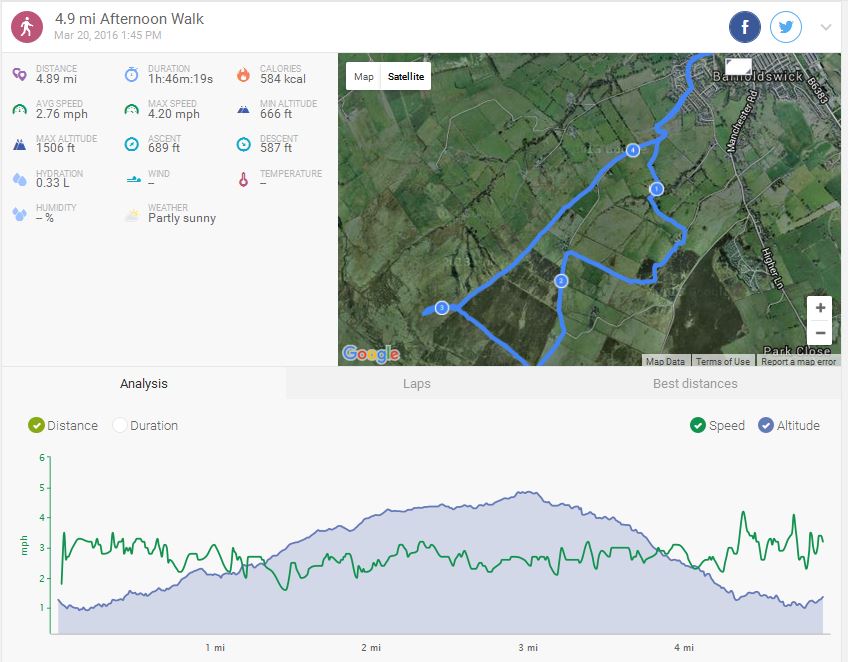Viewport: 848px width, 662px height.
Task: Zoom out on the map
Action: pos(820,333)
